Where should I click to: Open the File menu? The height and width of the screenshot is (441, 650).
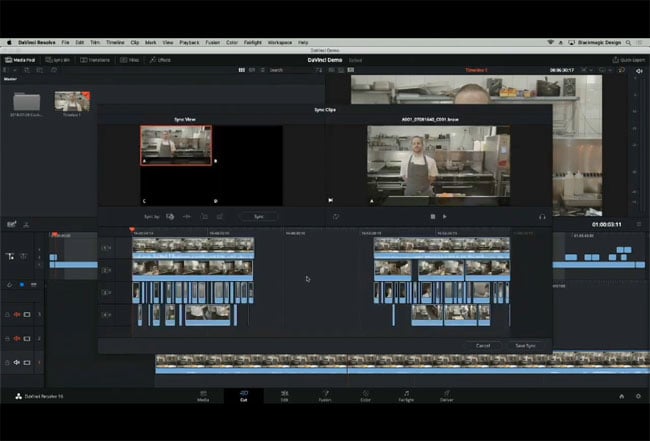coord(65,42)
